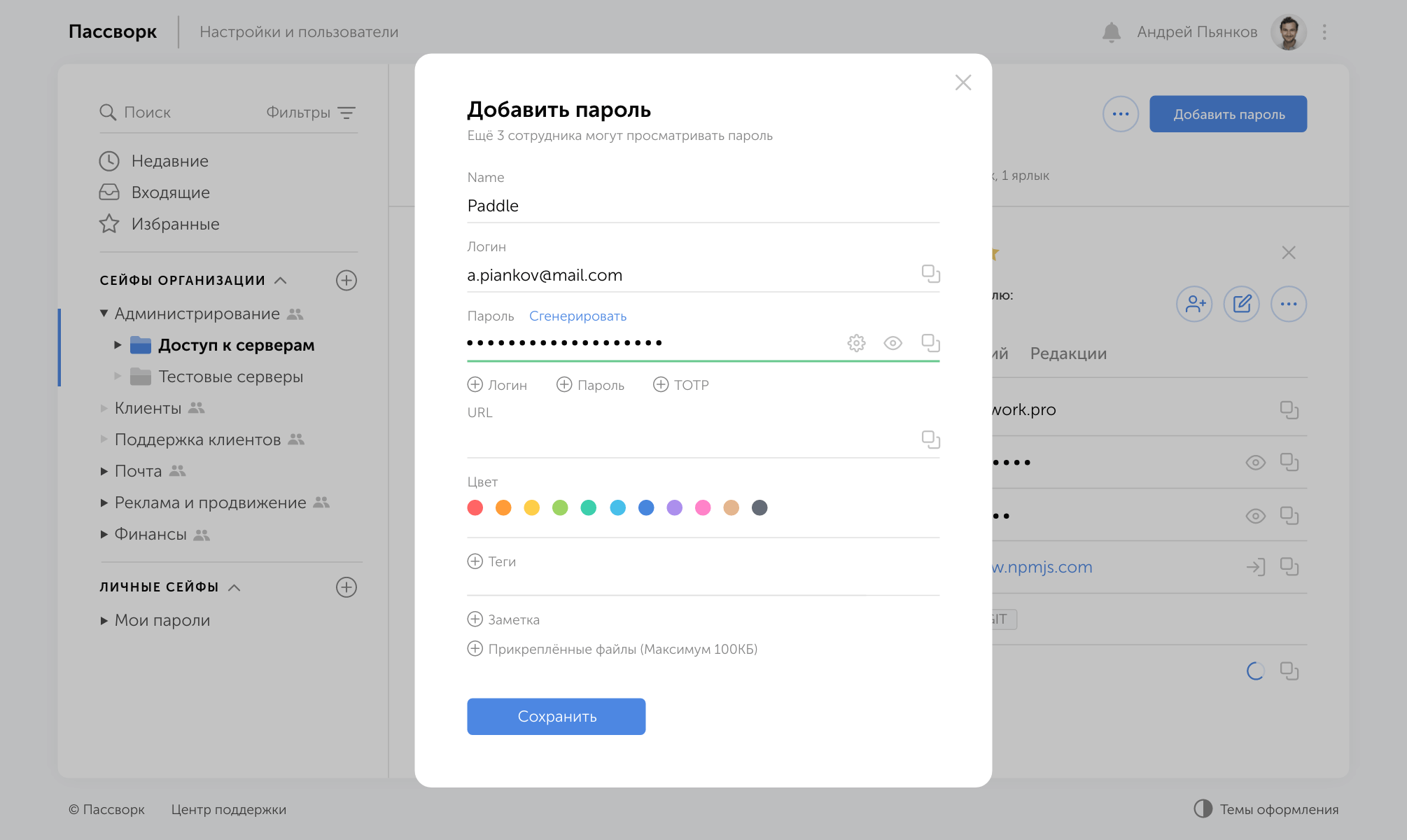
Task: Click the notifications bell icon
Action: (x=1111, y=32)
